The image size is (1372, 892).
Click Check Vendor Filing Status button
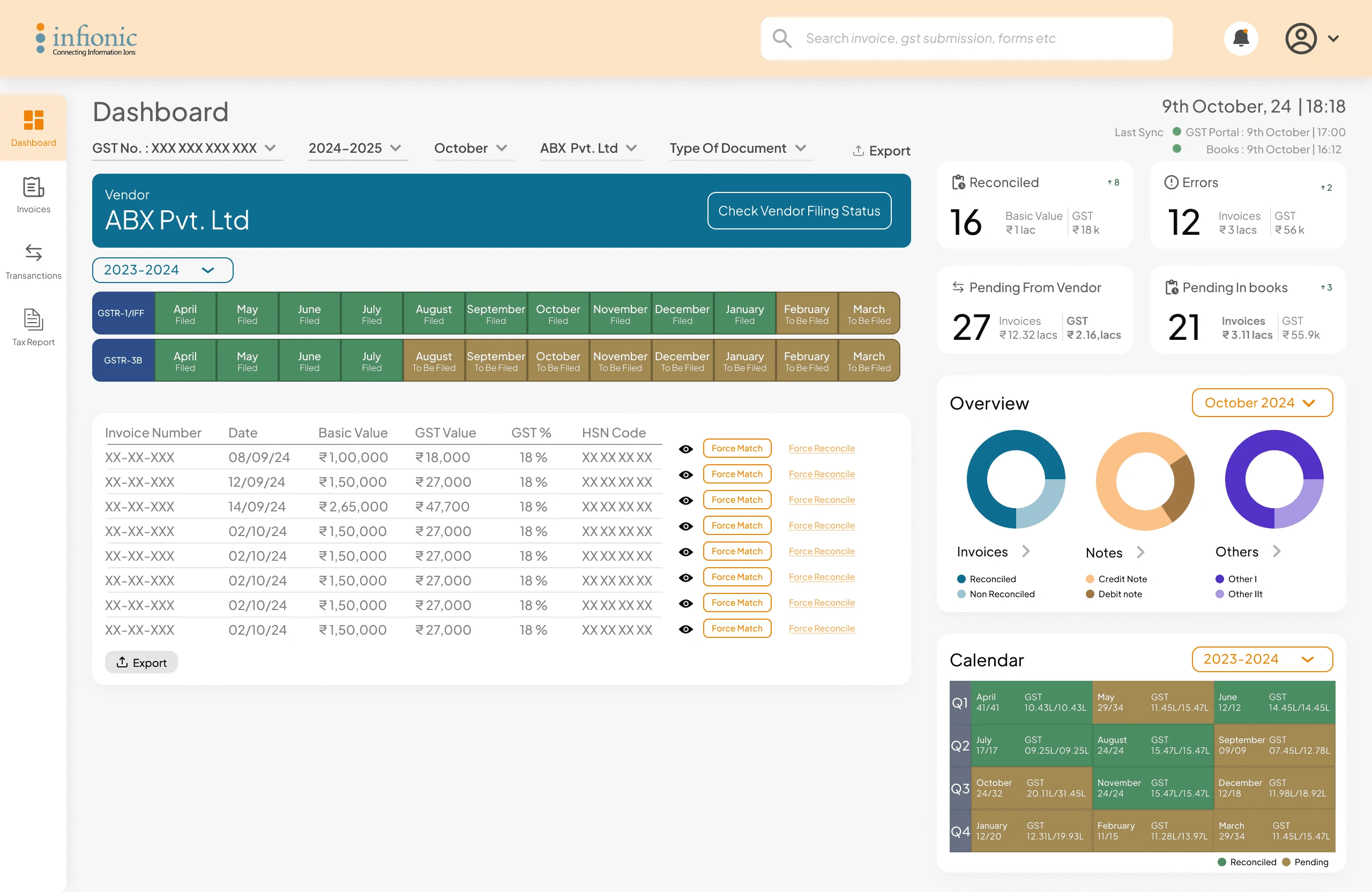(x=799, y=211)
